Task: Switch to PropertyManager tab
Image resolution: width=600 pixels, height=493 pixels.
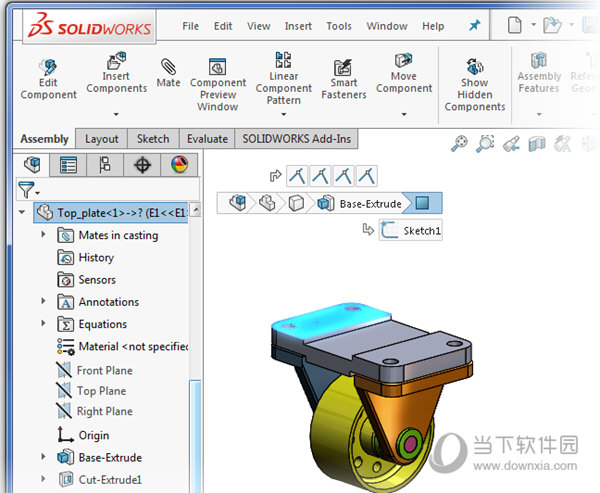Action: (x=68, y=165)
